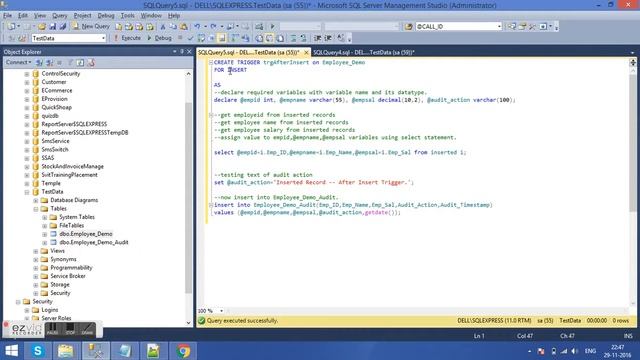Click Display Estimated Execution Plan icon
The image size is (640, 360).
coord(201,38)
